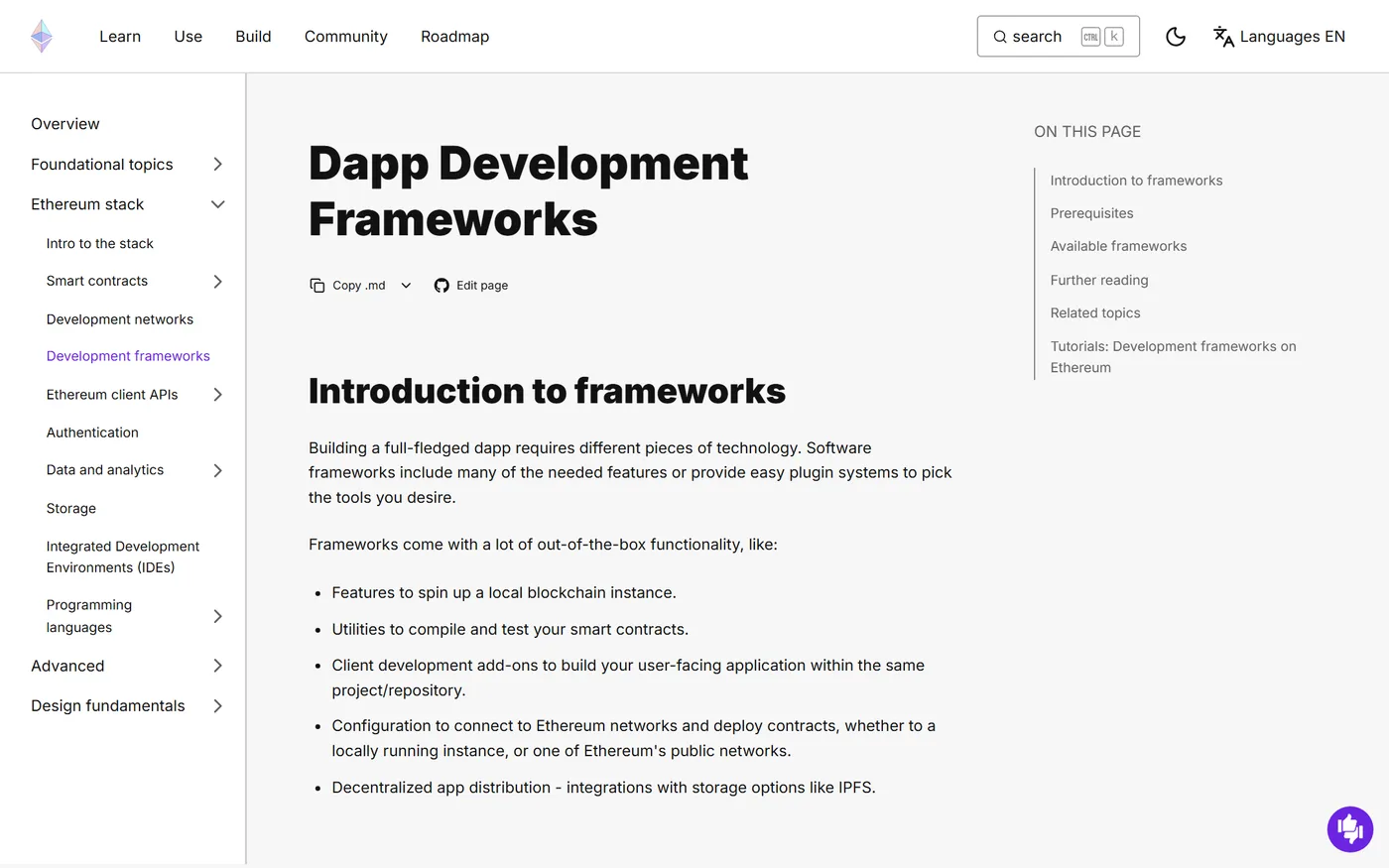The height and width of the screenshot is (868, 1389).
Task: Click the GitHub icon beside Edit page
Action: pyautogui.click(x=442, y=286)
